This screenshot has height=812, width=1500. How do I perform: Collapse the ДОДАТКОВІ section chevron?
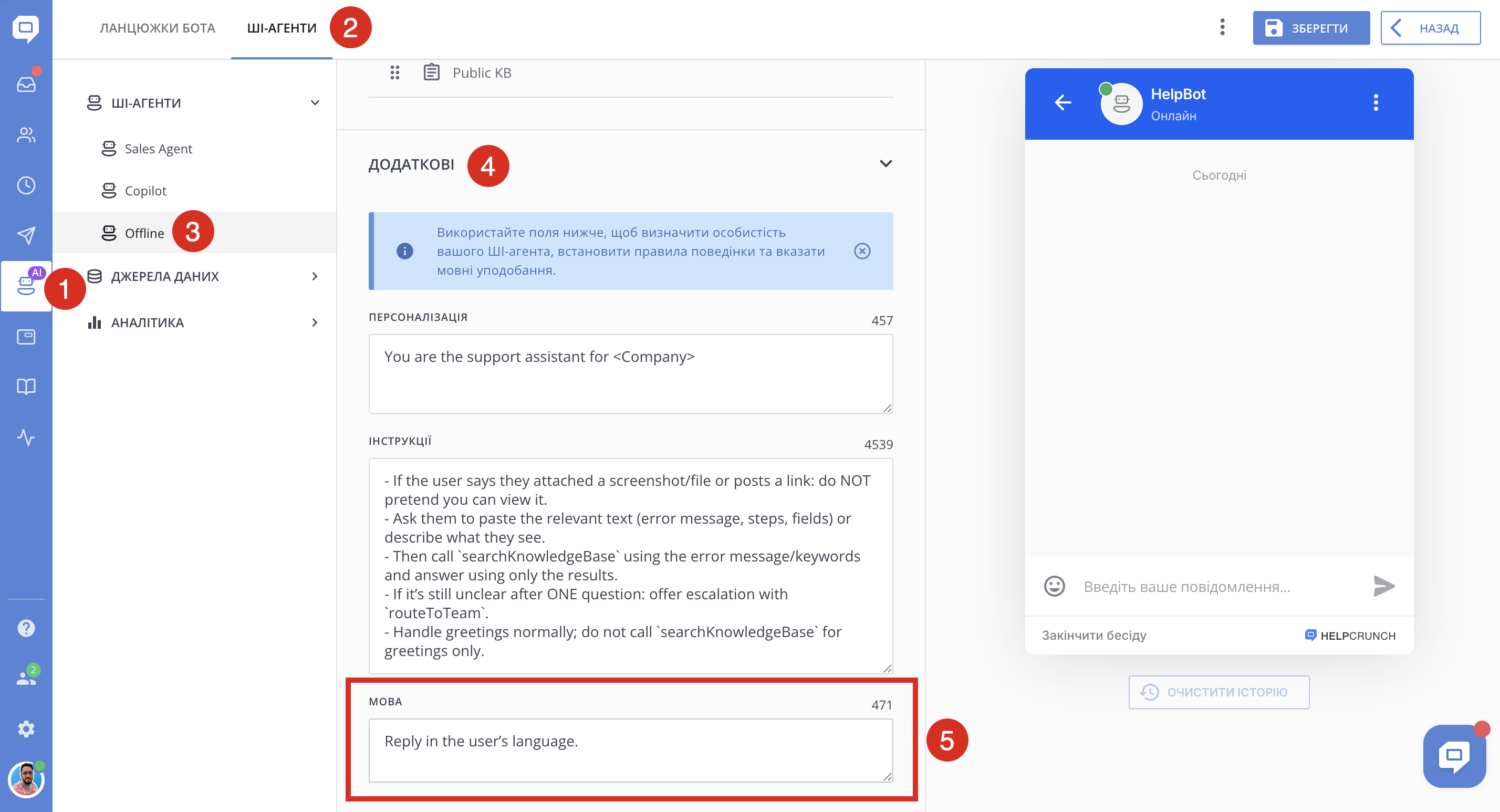[885, 164]
